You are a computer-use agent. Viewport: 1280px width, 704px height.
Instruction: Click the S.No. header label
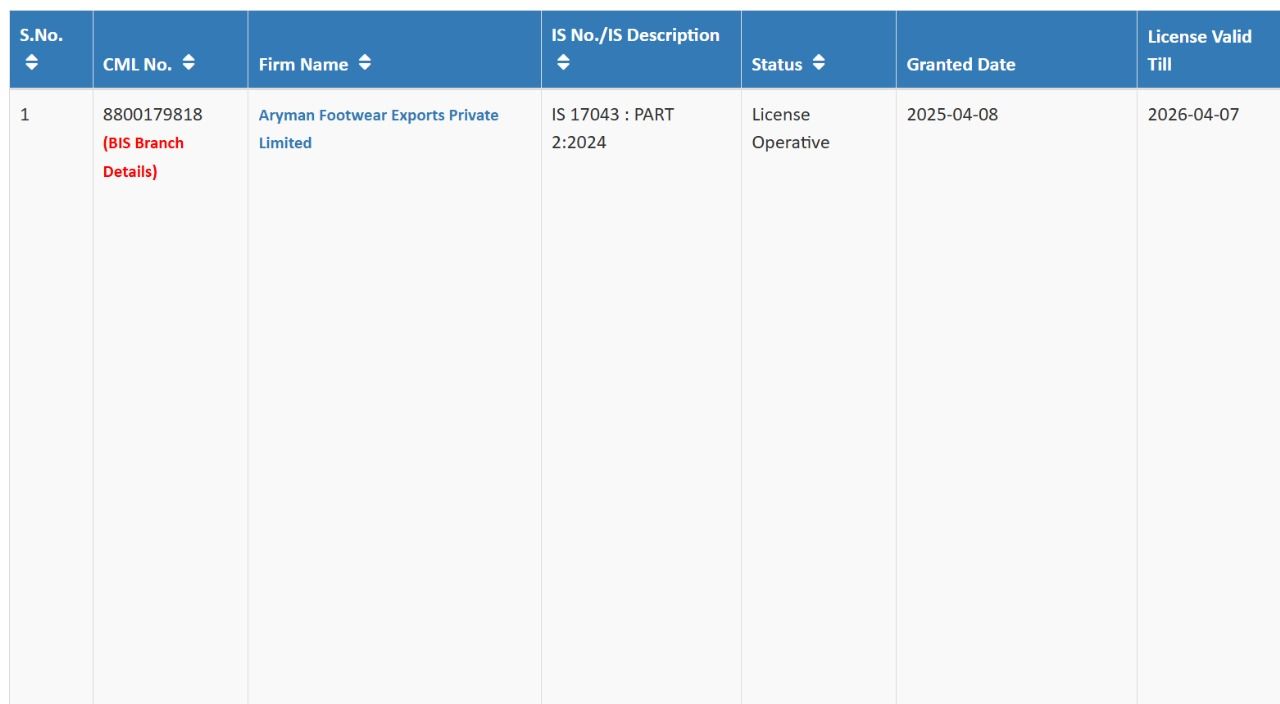click(41, 35)
